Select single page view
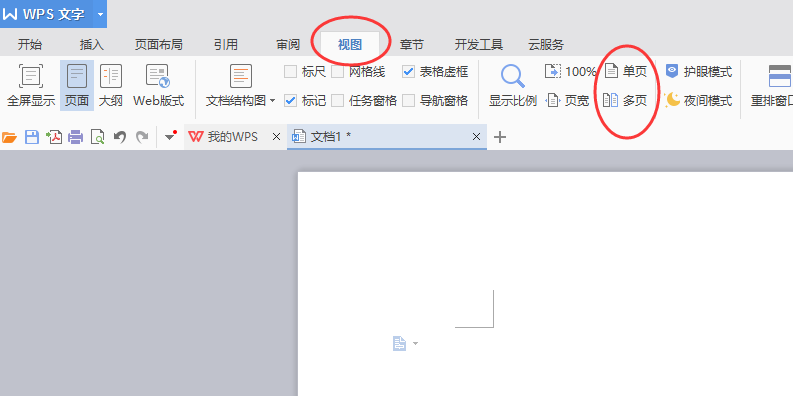The height and width of the screenshot is (396, 793). (626, 71)
